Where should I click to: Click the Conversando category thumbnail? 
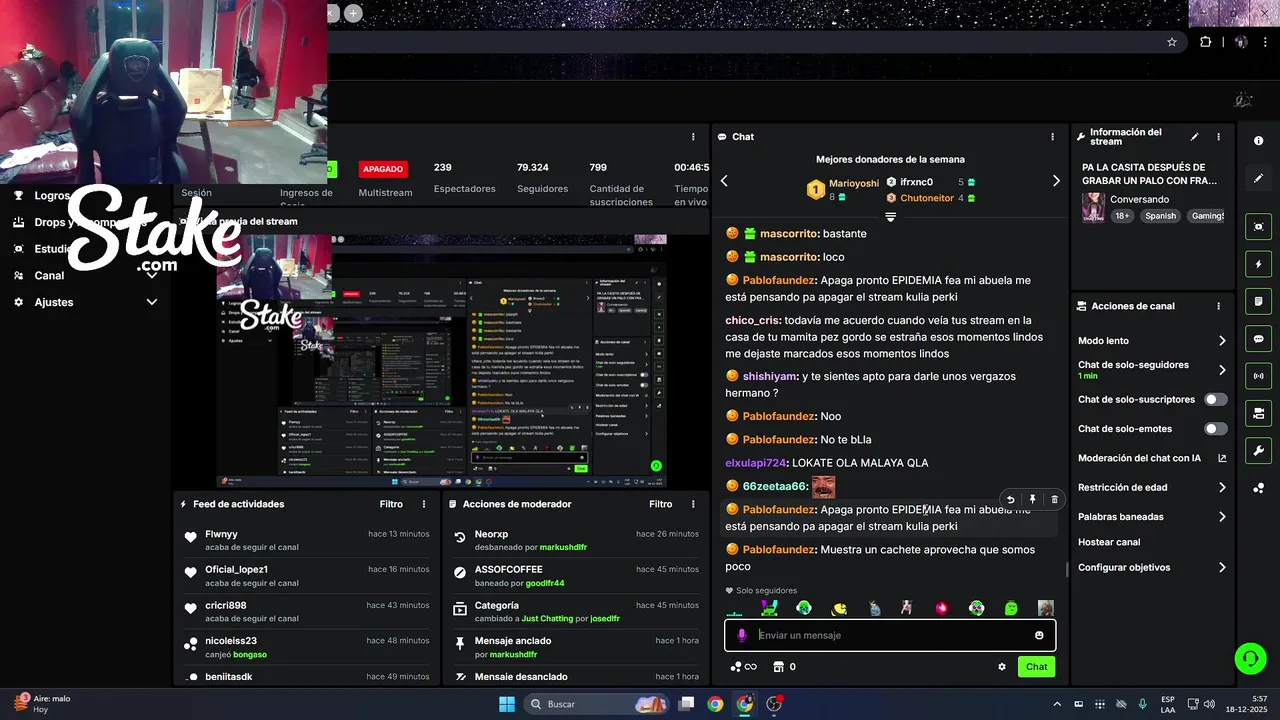click(x=1093, y=207)
